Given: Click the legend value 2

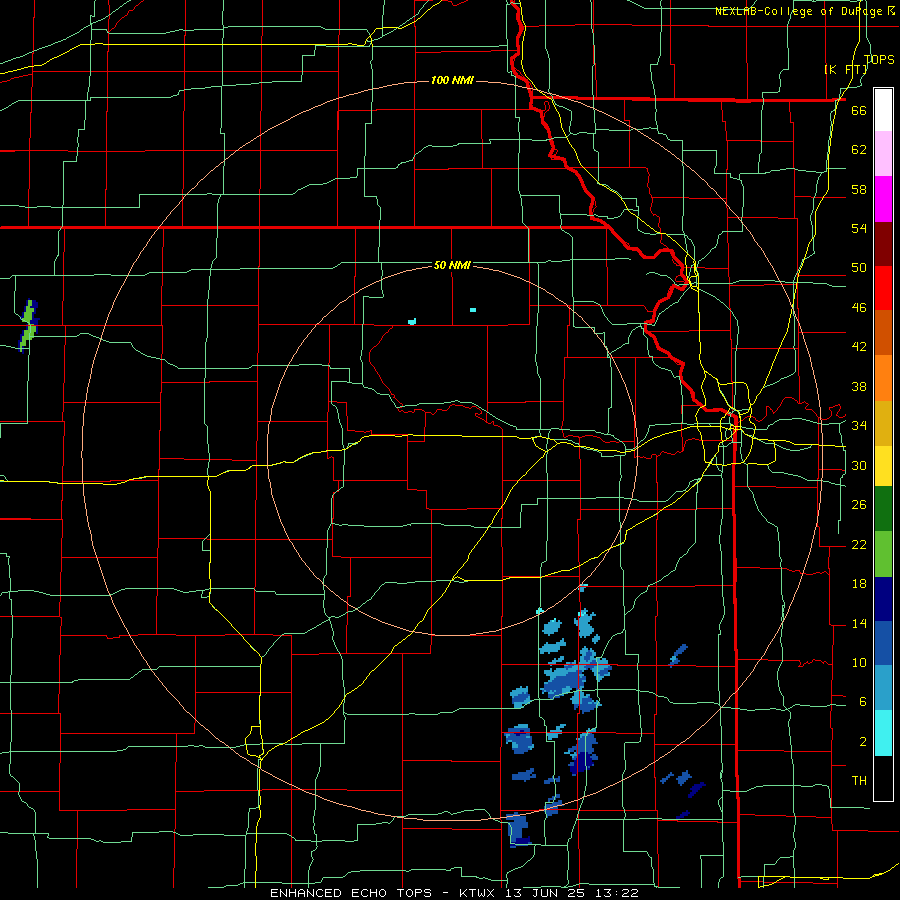Looking at the screenshot, I should (x=862, y=742).
